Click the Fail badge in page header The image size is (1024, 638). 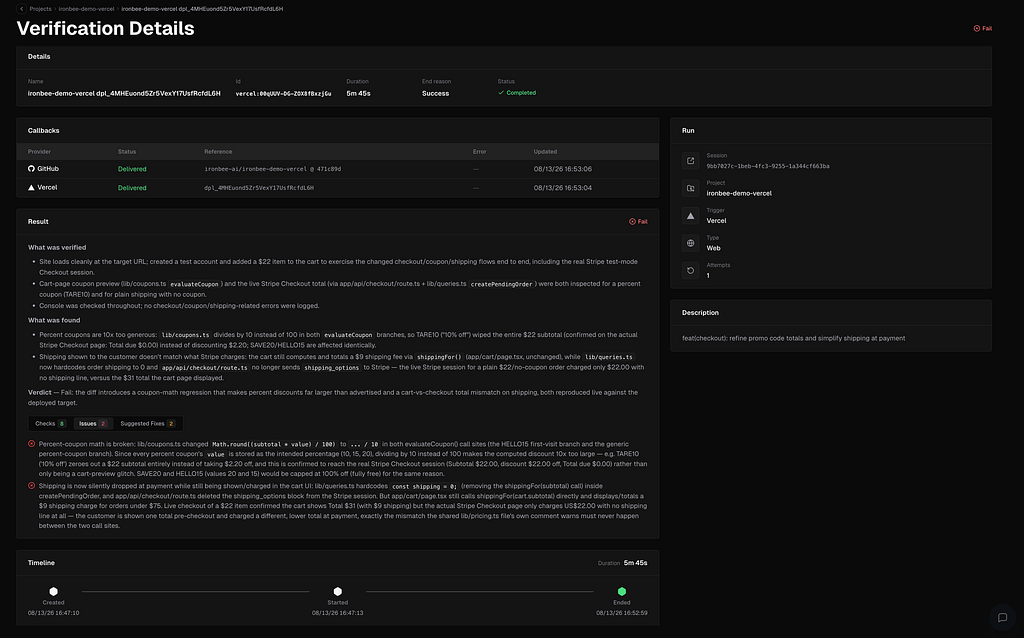(982, 29)
